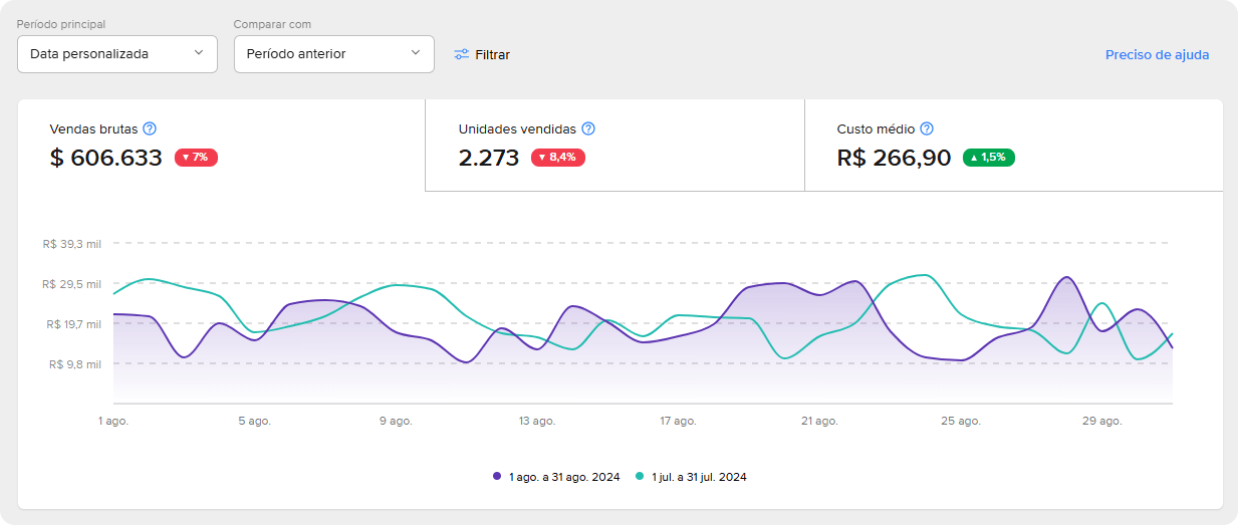
Task: Click the Filtrar sliders icon
Action: point(461,54)
